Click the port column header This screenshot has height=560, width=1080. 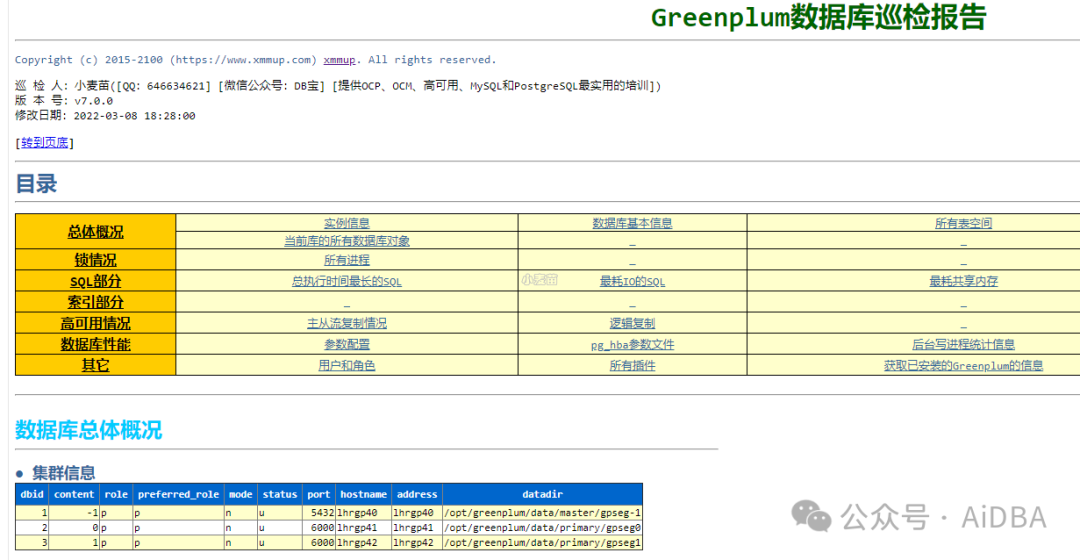318,495
